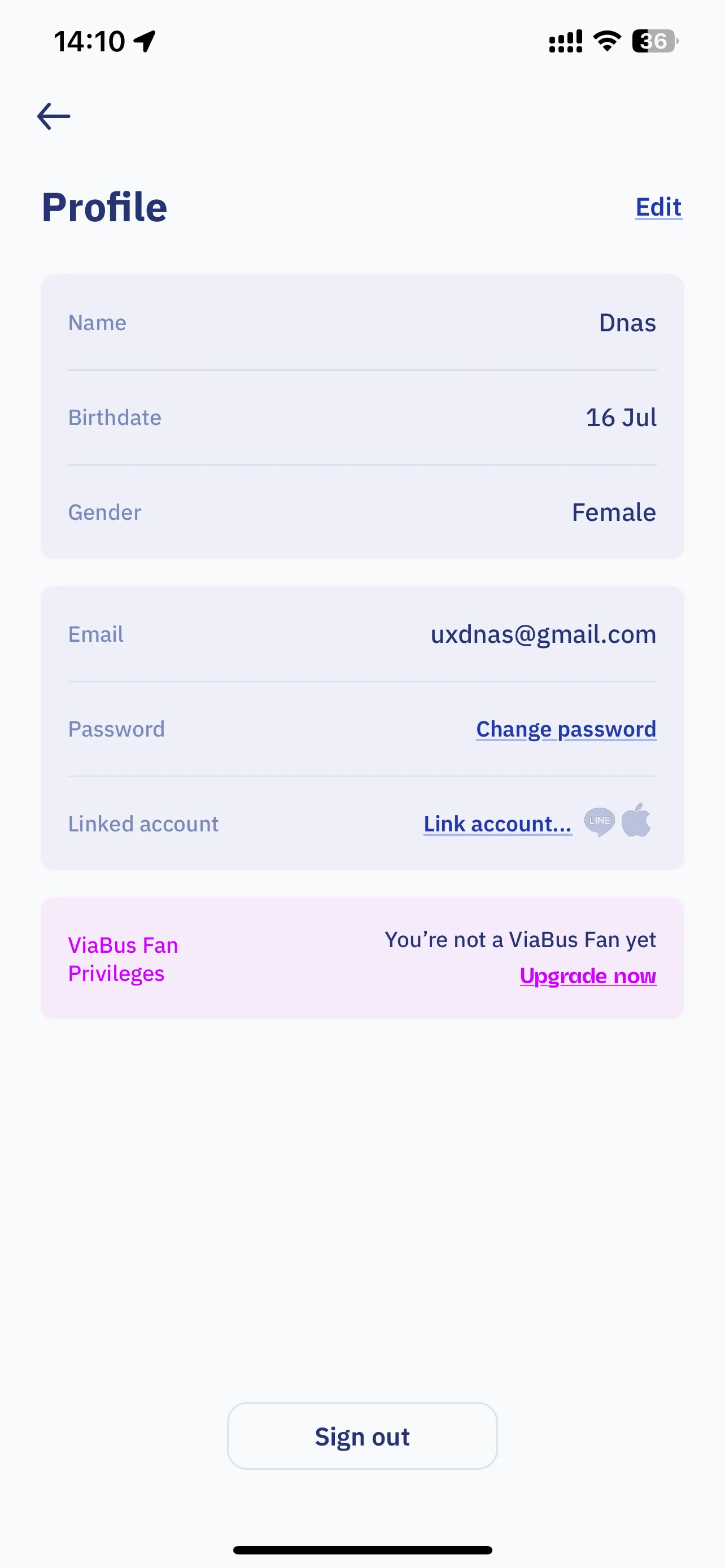Viewport: 725px width, 1568px height.
Task: Tap the LINE account icon
Action: click(599, 822)
